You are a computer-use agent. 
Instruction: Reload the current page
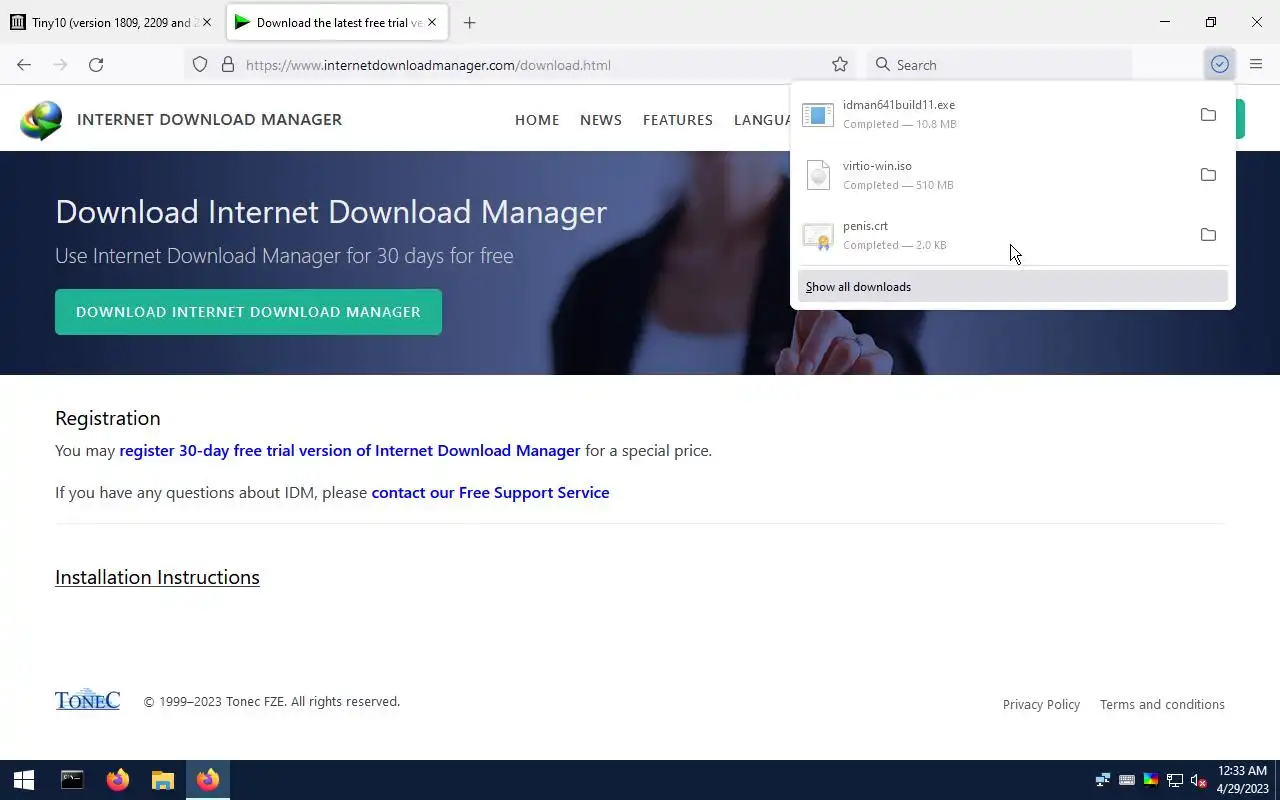[x=96, y=65]
